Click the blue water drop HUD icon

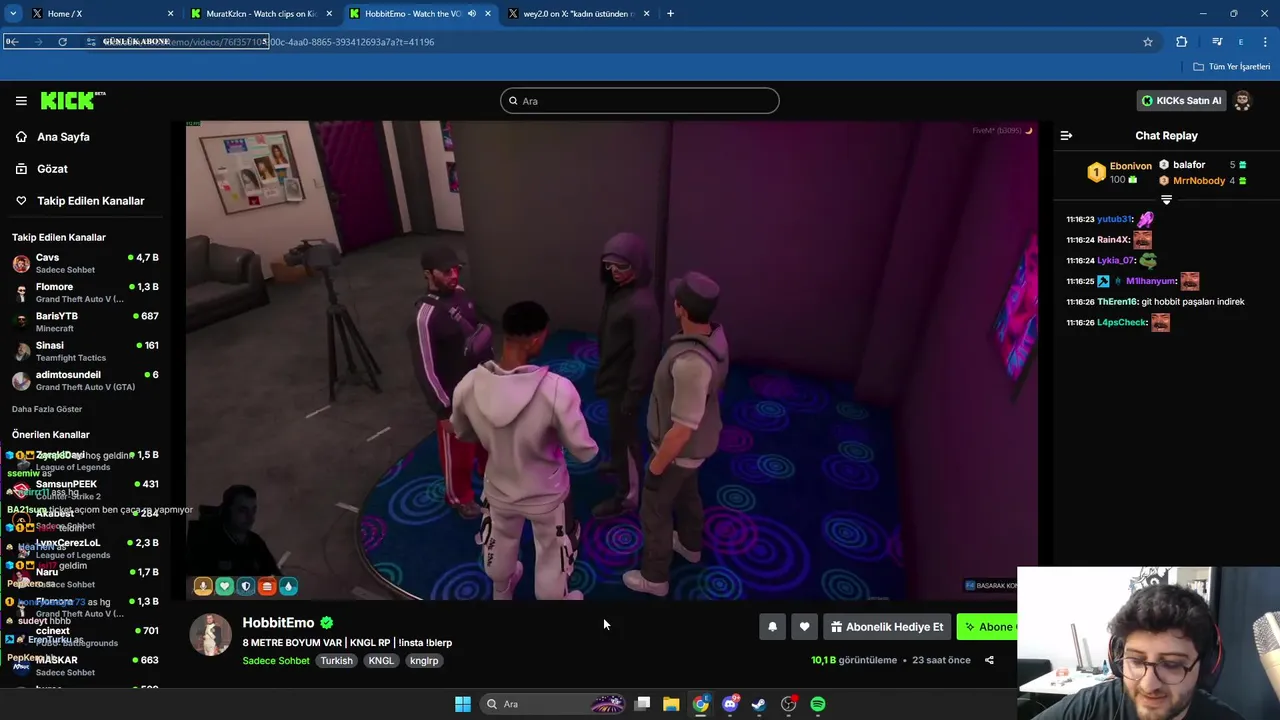tap(289, 587)
